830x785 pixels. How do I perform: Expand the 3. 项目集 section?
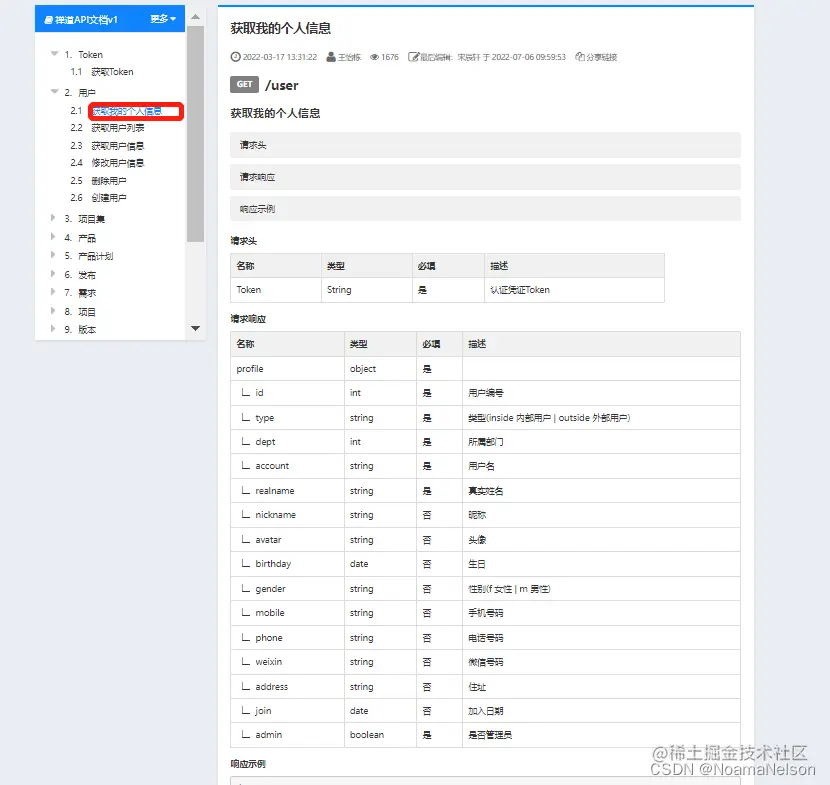(52, 218)
